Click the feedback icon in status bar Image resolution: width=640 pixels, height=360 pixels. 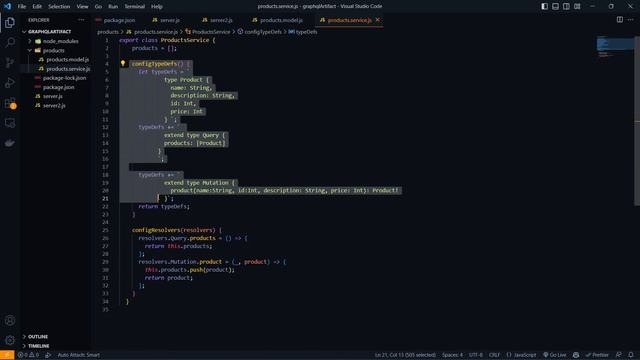619,355
